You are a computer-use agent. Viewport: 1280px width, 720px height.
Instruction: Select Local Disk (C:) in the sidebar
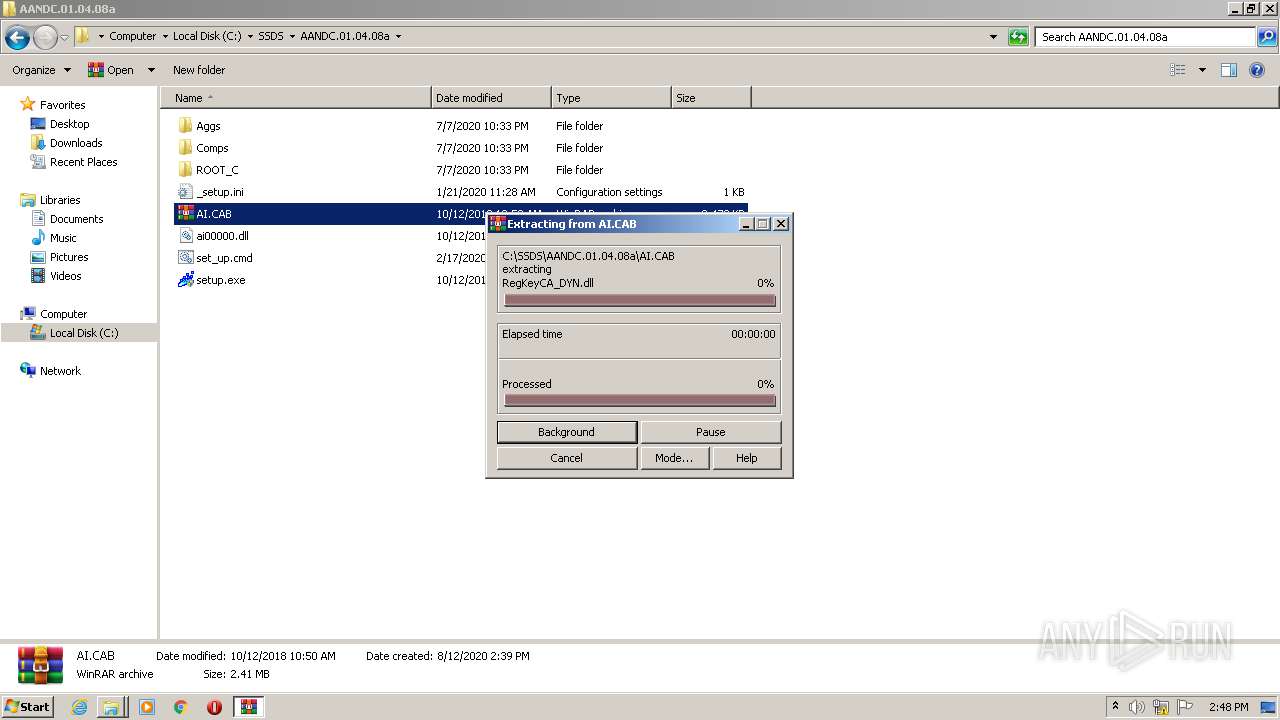[84, 333]
